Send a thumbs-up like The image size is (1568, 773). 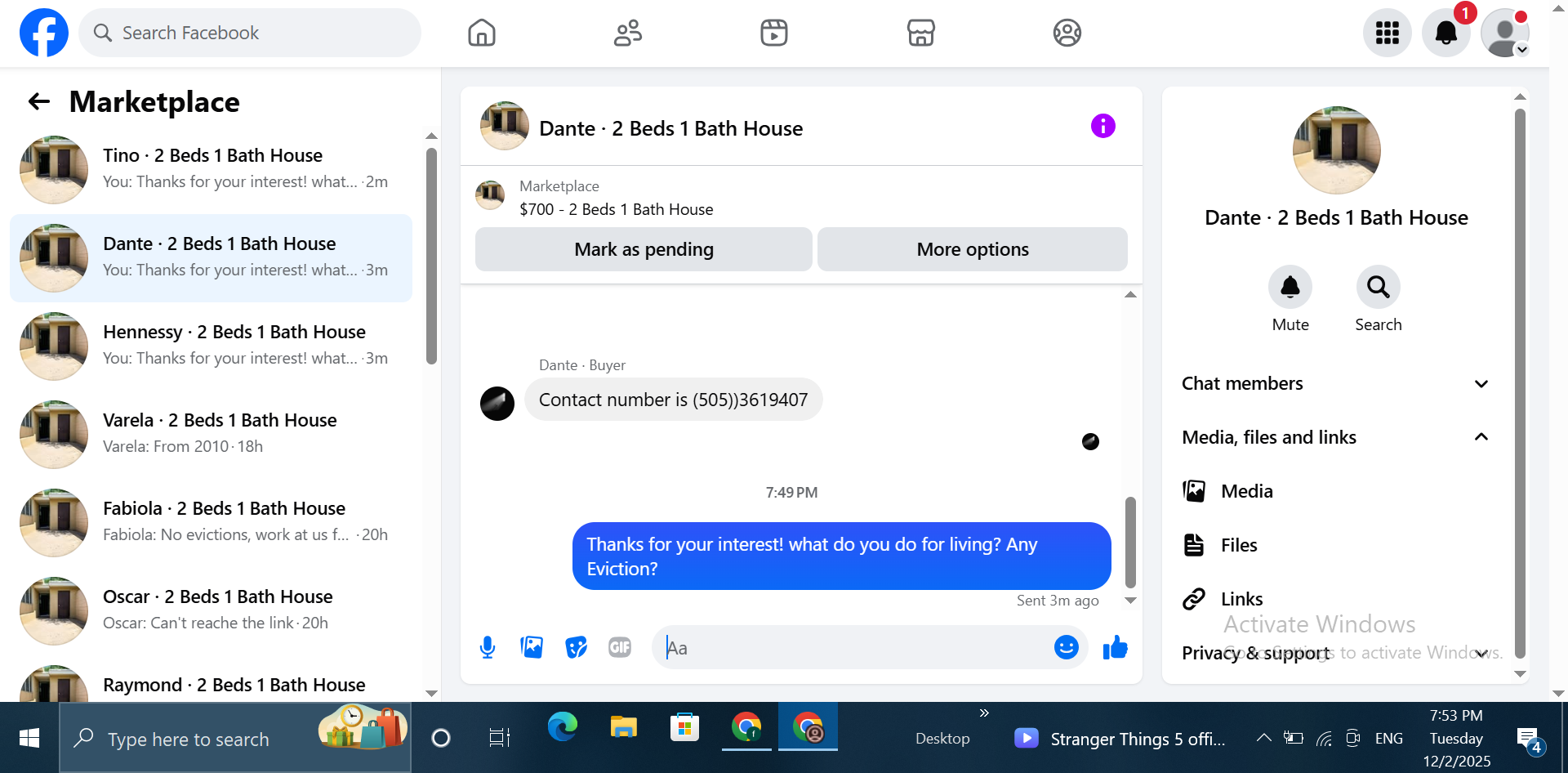click(1115, 648)
